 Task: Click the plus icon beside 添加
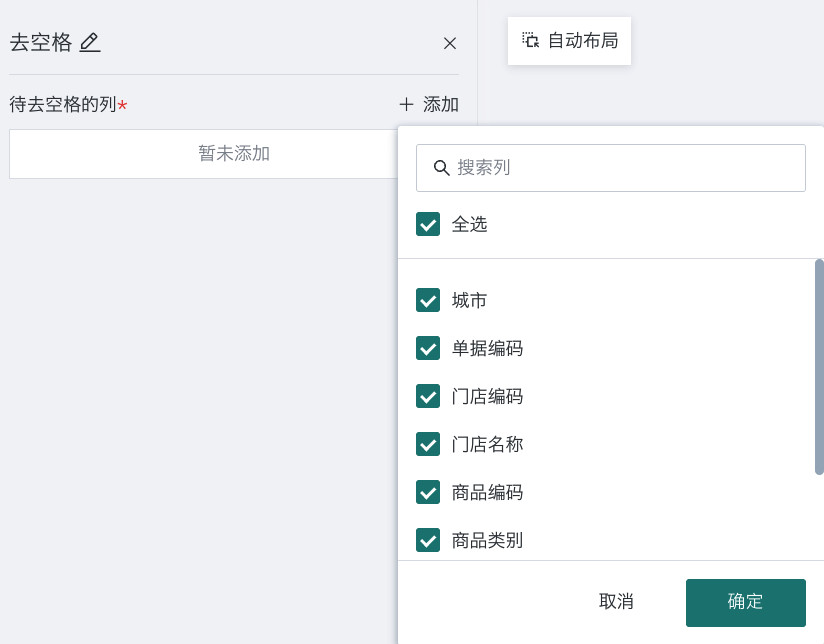point(406,104)
